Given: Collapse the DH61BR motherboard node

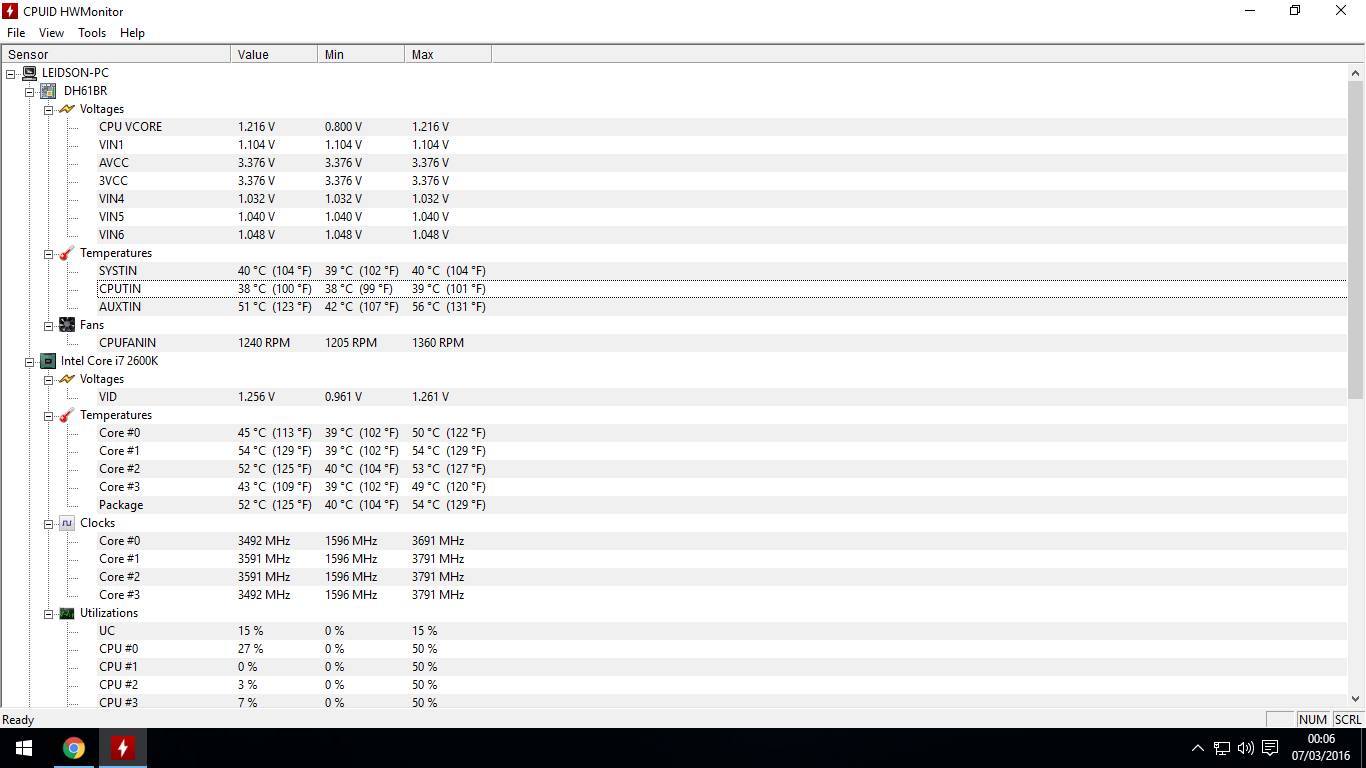Looking at the screenshot, I should click(x=29, y=91).
